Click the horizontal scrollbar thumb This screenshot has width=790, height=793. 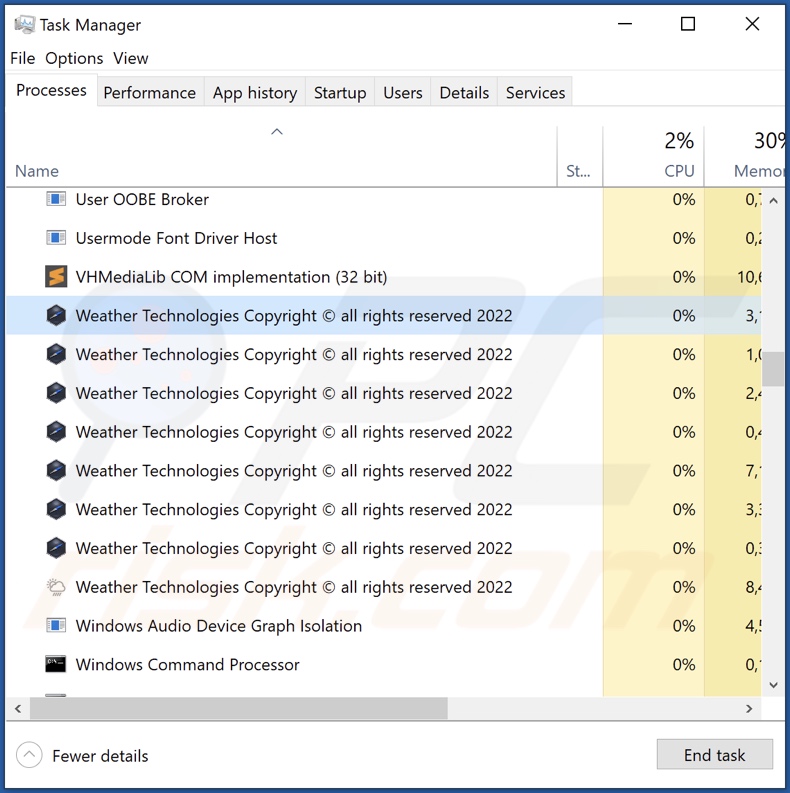[239, 708]
